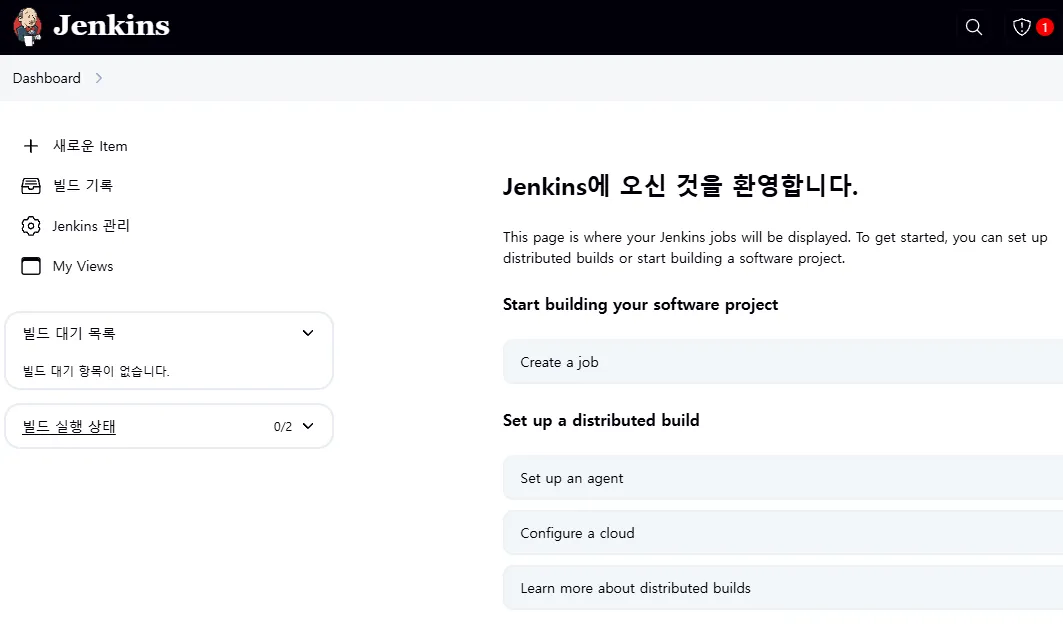The width and height of the screenshot is (1063, 627).
Task: Click the Jenkins butler logo
Action: [x=28, y=26]
